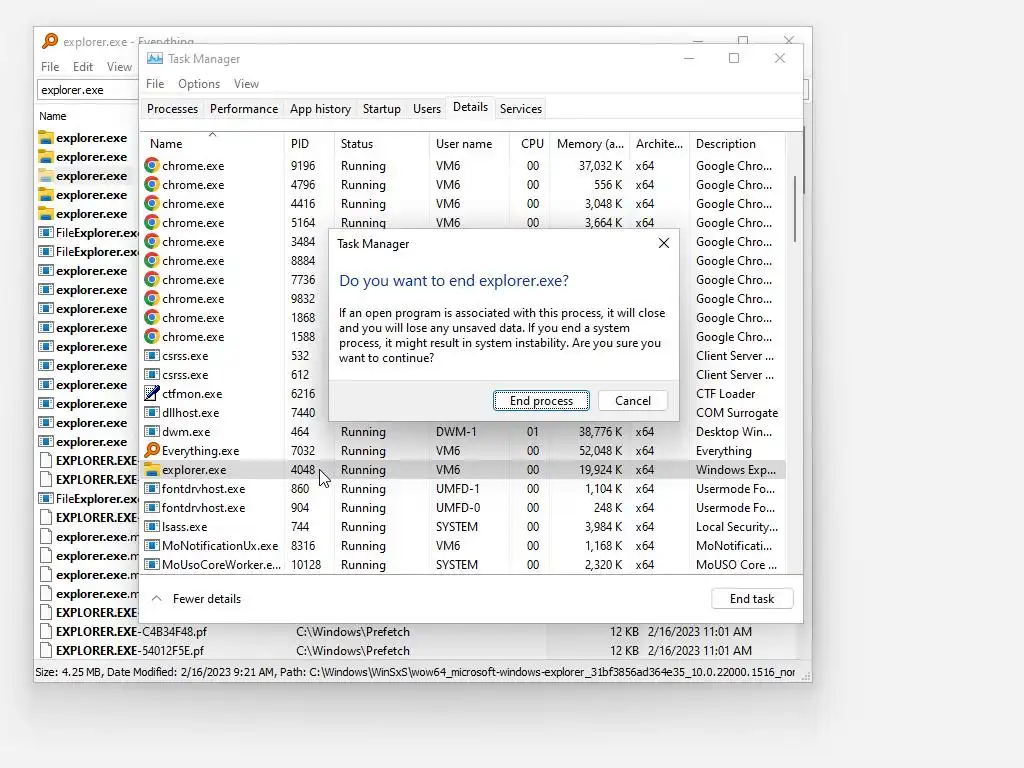Click the End process button

pyautogui.click(x=541, y=400)
